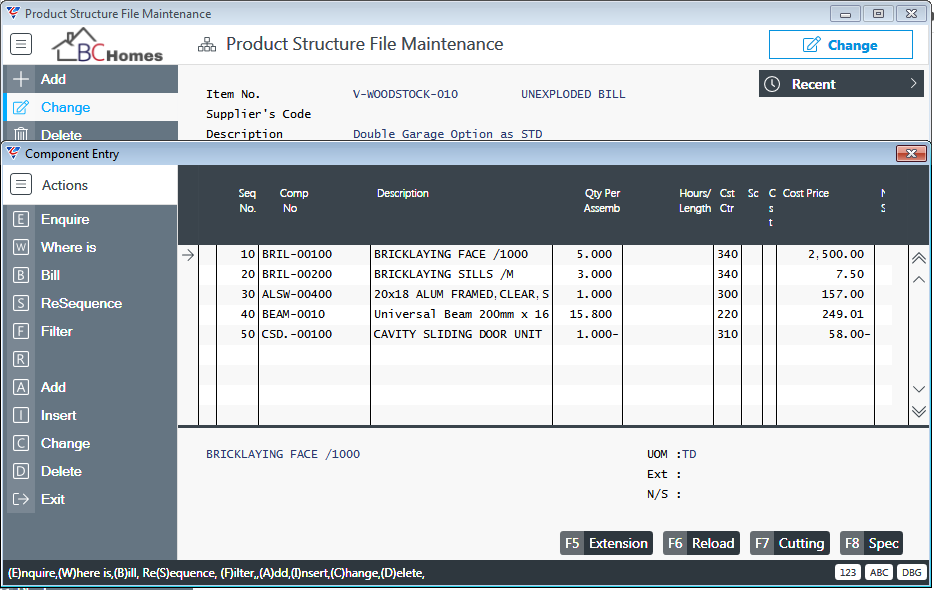This screenshot has width=934, height=590.
Task: Close the Component Entry window
Action: (911, 154)
